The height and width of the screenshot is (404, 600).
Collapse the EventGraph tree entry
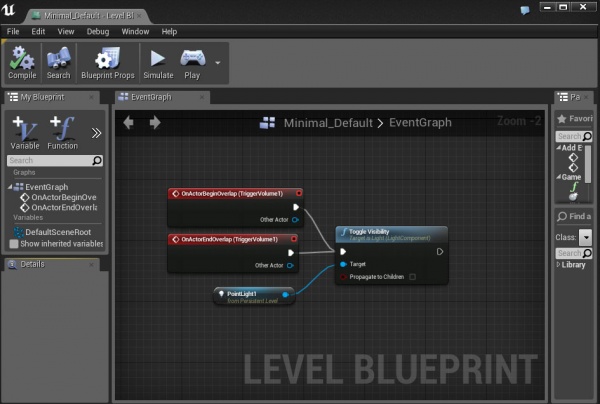click(x=10, y=187)
